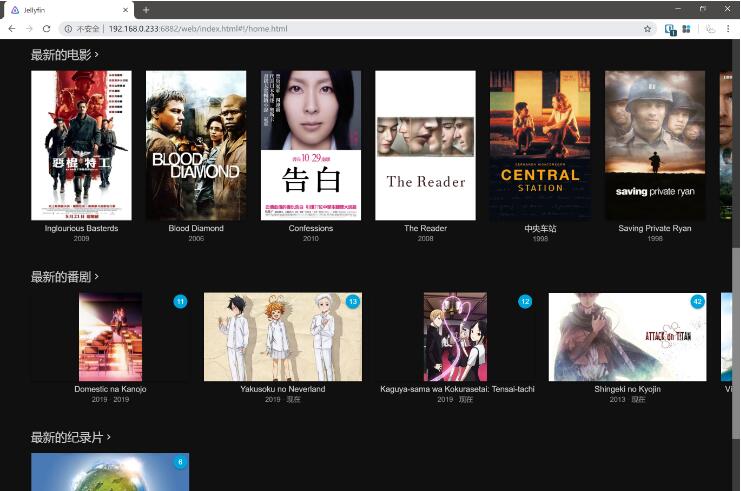
Task: Open the browser three-dot menu
Action: [728, 29]
